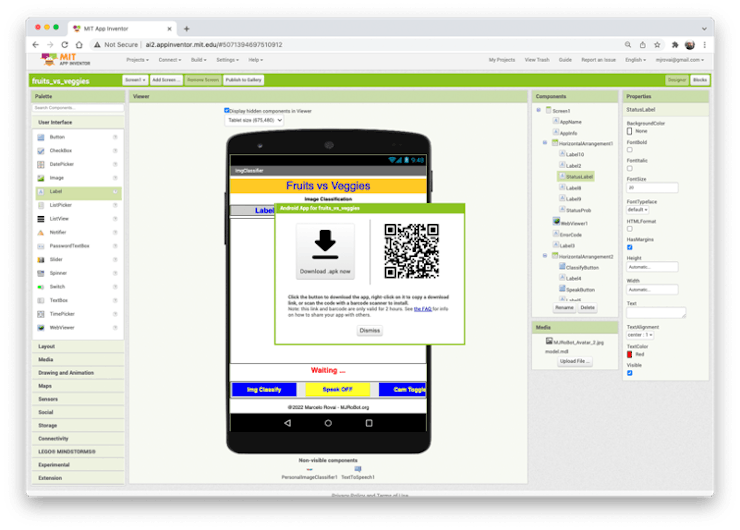Image resolution: width=740 pixels, height=530 pixels.
Task: Select the PasswordTextBox palette icon
Action: point(41,246)
